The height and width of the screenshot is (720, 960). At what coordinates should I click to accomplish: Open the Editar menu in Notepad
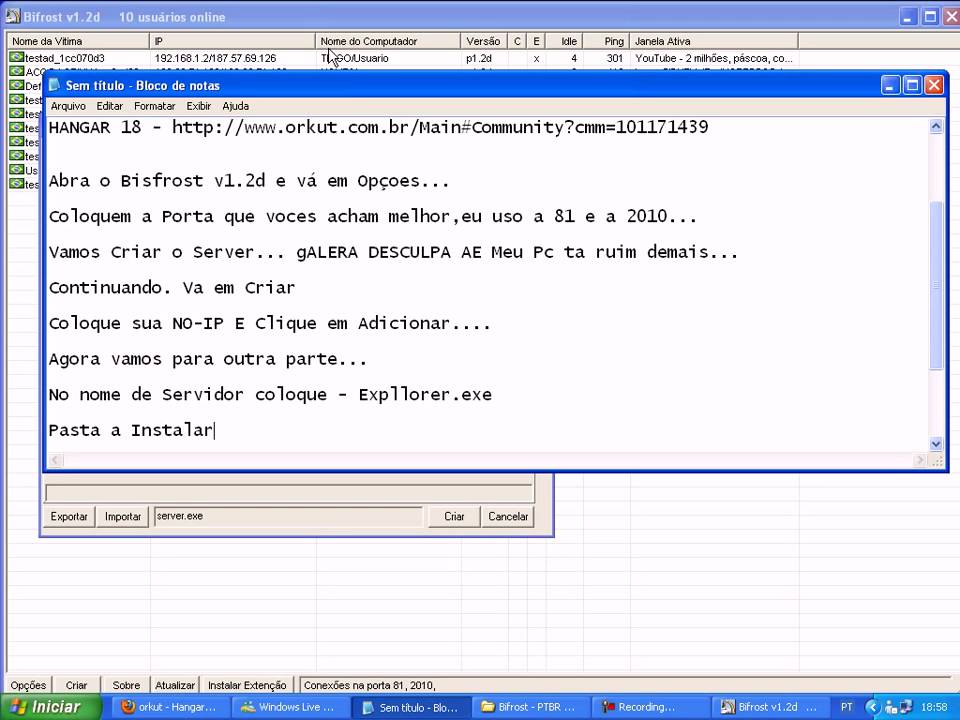pyautogui.click(x=110, y=106)
